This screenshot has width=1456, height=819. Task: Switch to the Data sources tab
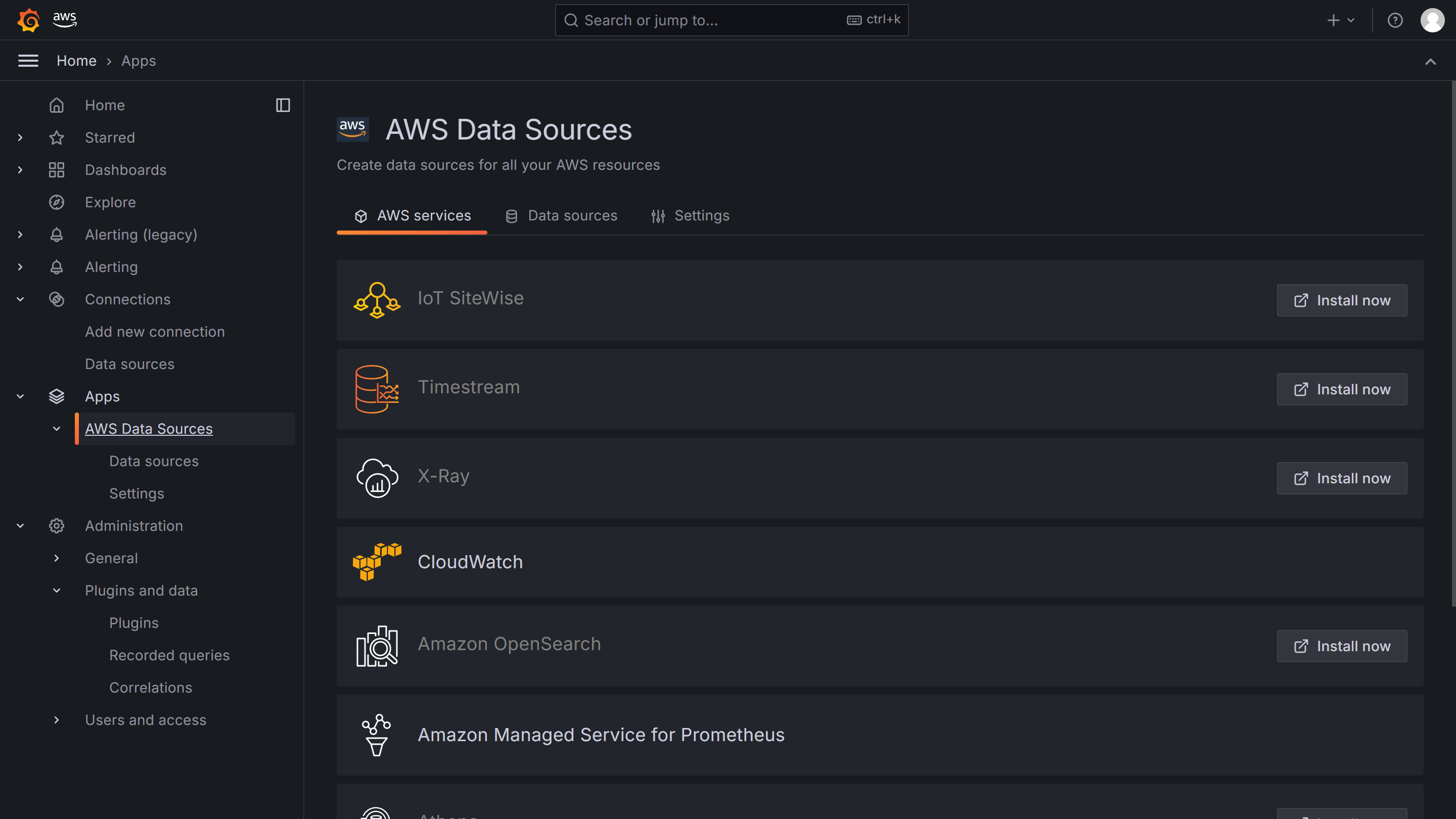(x=561, y=216)
